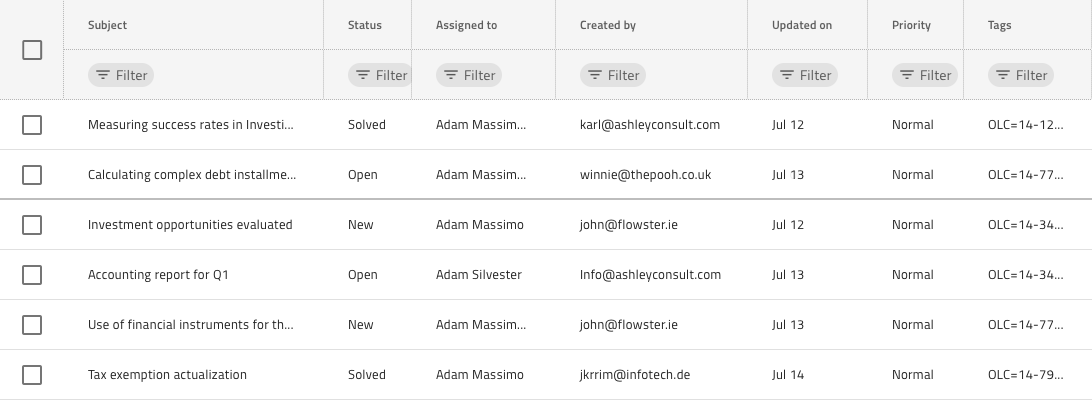
Task: Open the Priority column filter
Action: click(x=924, y=75)
